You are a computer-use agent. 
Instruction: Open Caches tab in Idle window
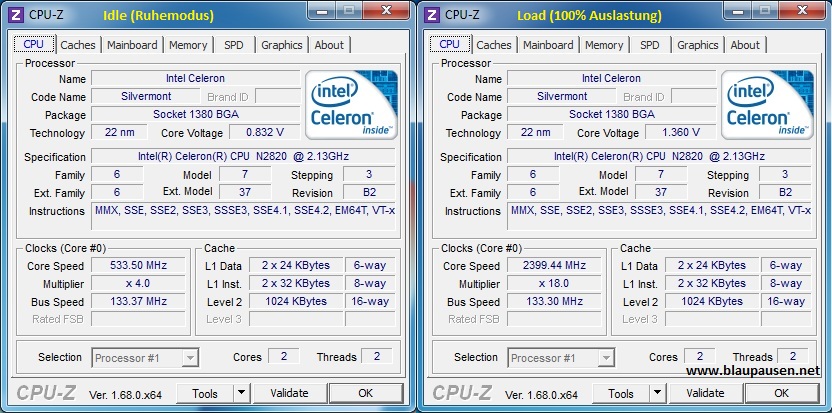78,45
